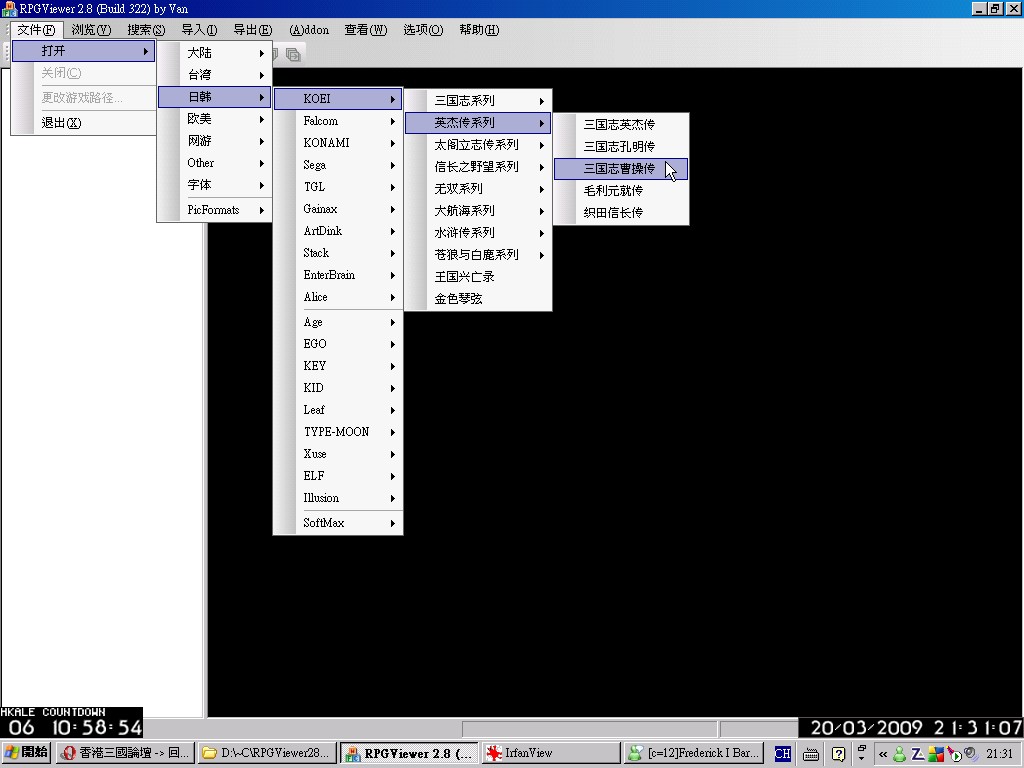The image size is (1024, 768).
Task: Expand the 大航海系列 submenu
Action: coord(478,211)
